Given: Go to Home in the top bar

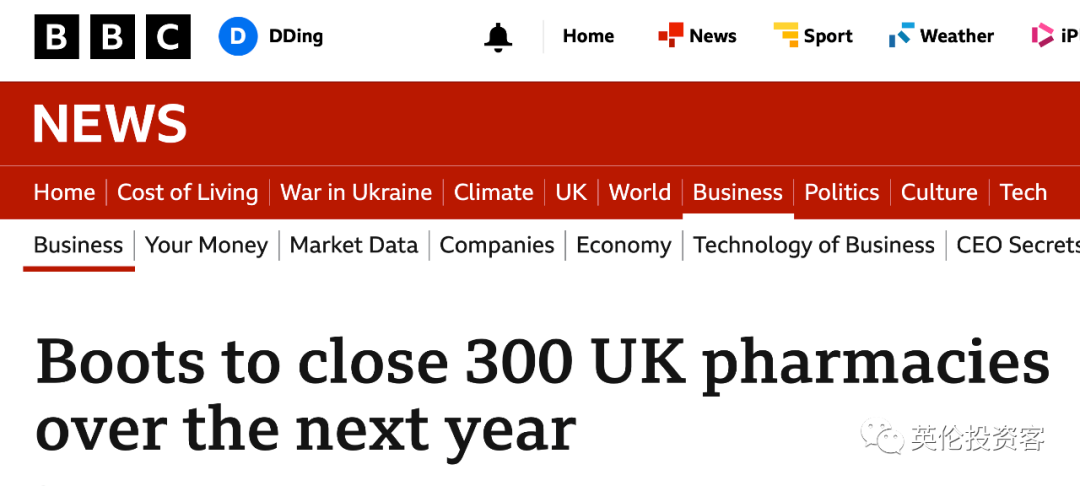Looking at the screenshot, I should (x=588, y=36).
